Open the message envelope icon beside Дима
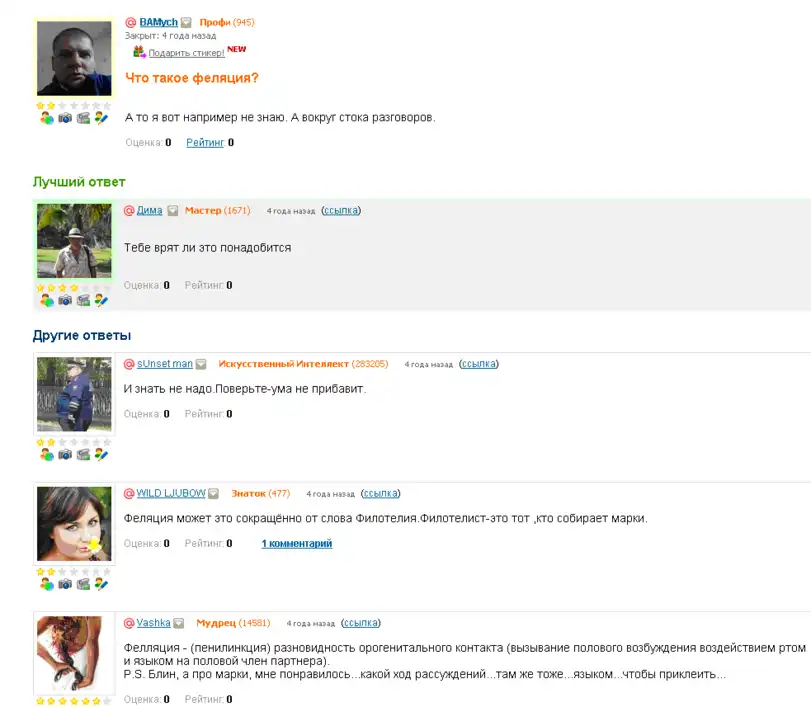 (173, 210)
